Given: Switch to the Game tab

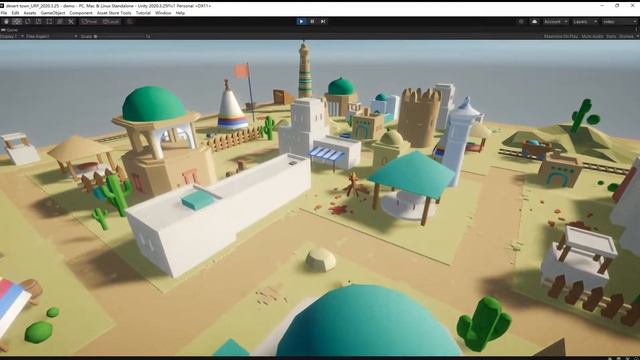Looking at the screenshot, I should click(x=10, y=30).
